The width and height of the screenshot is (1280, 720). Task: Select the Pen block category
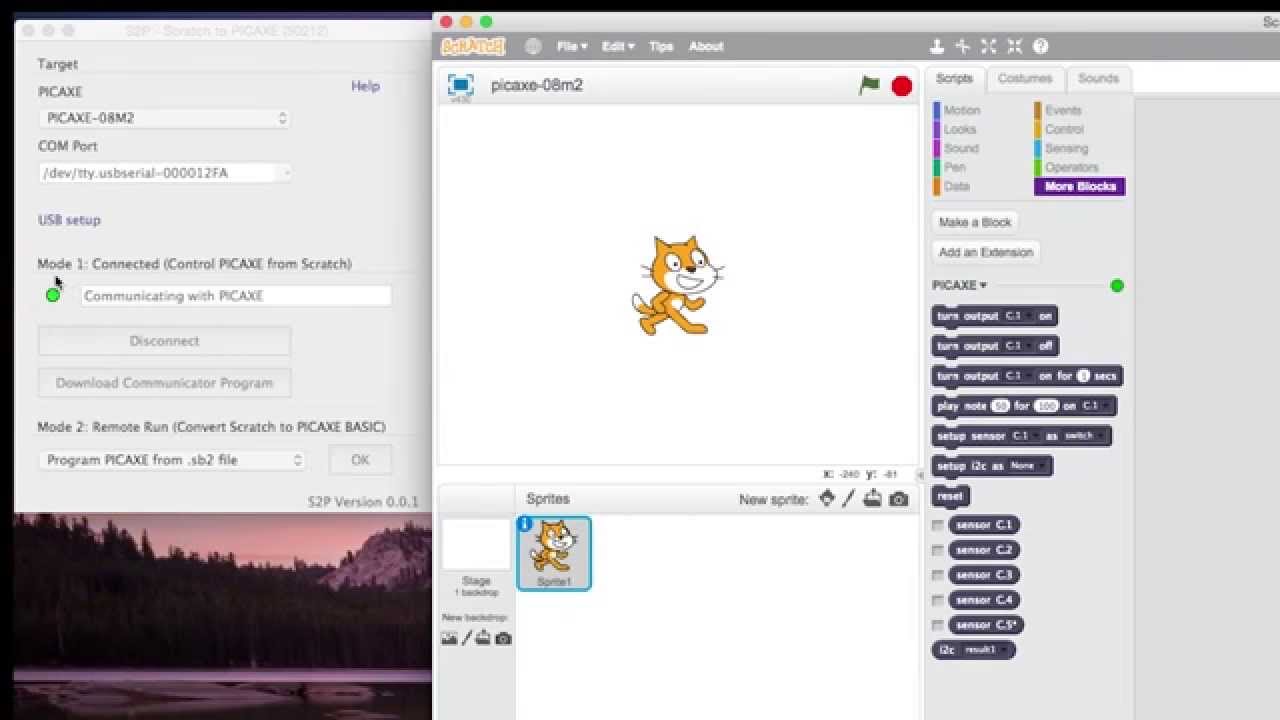(x=951, y=167)
